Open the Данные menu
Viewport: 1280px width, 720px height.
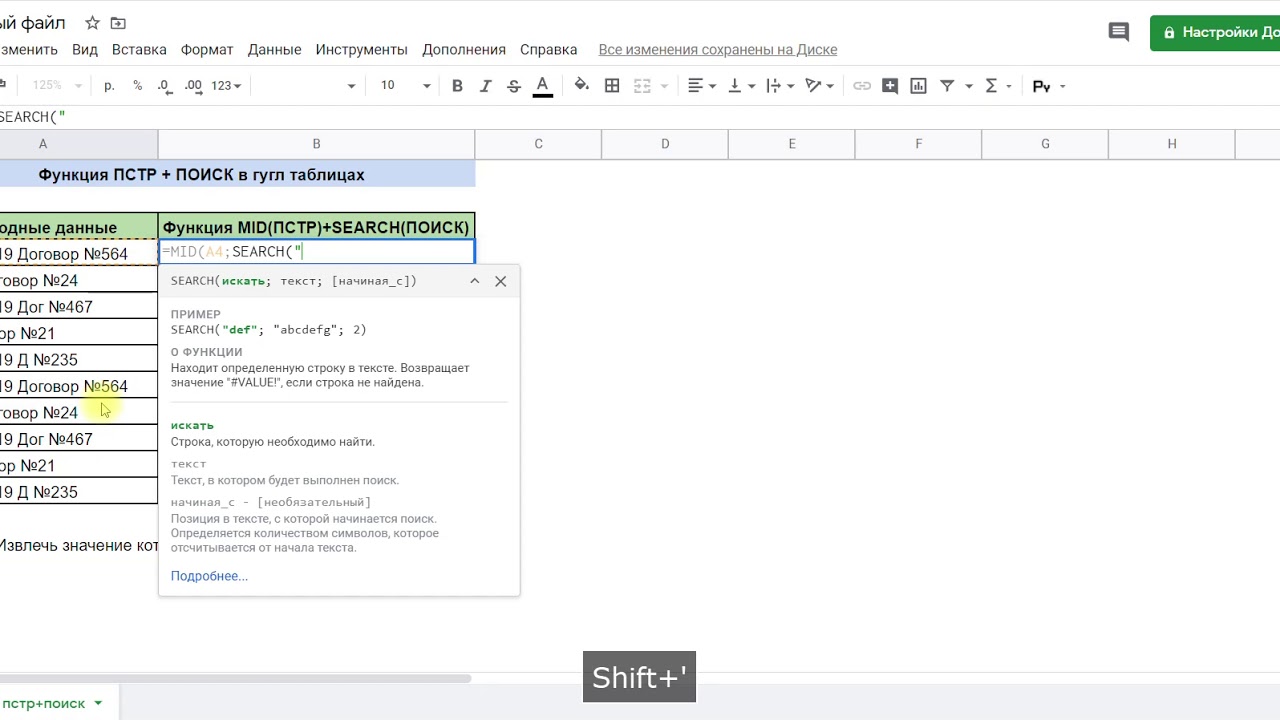pos(275,49)
